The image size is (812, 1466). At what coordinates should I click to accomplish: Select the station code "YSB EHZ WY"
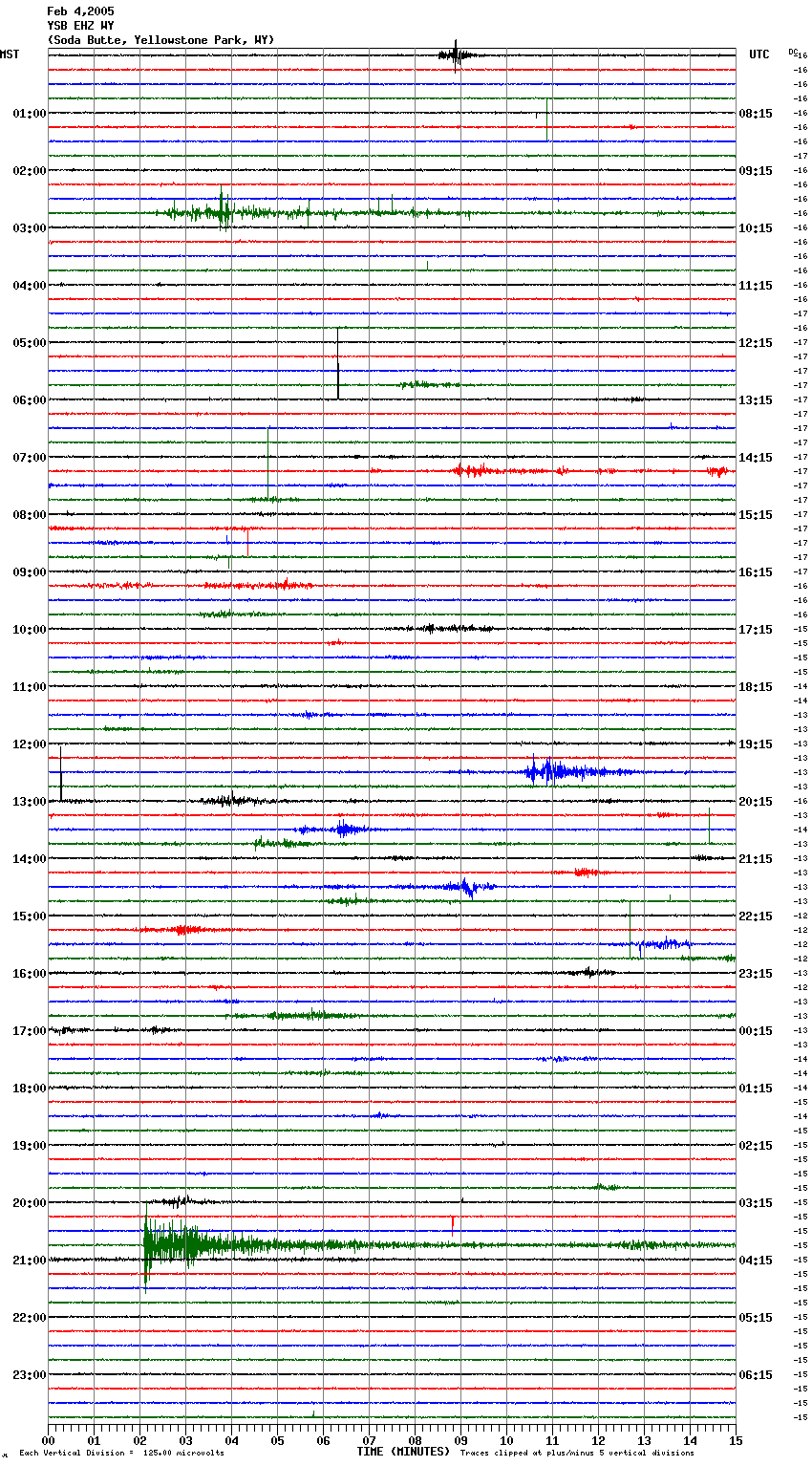80,26
